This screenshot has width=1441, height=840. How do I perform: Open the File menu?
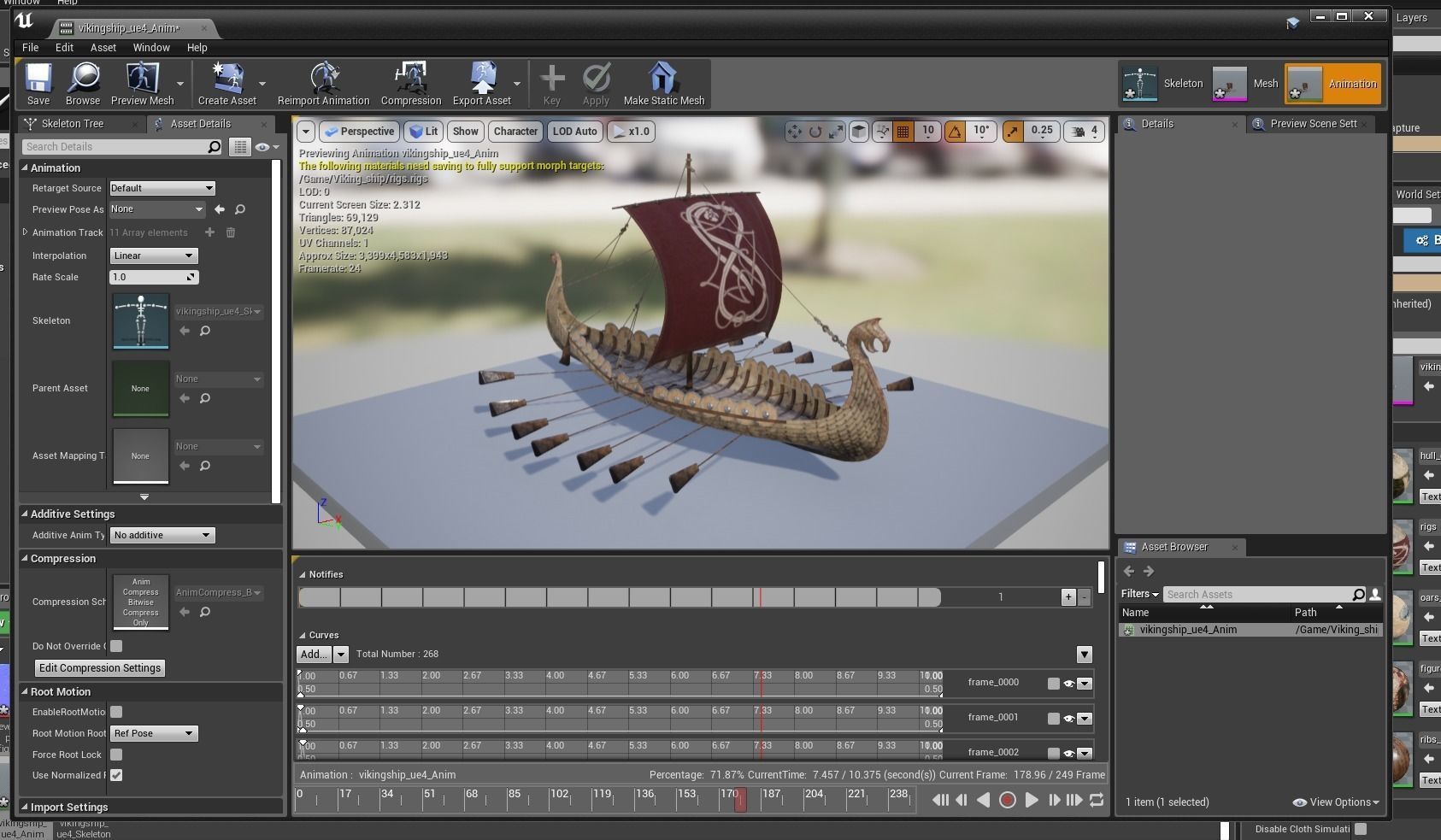(30, 48)
